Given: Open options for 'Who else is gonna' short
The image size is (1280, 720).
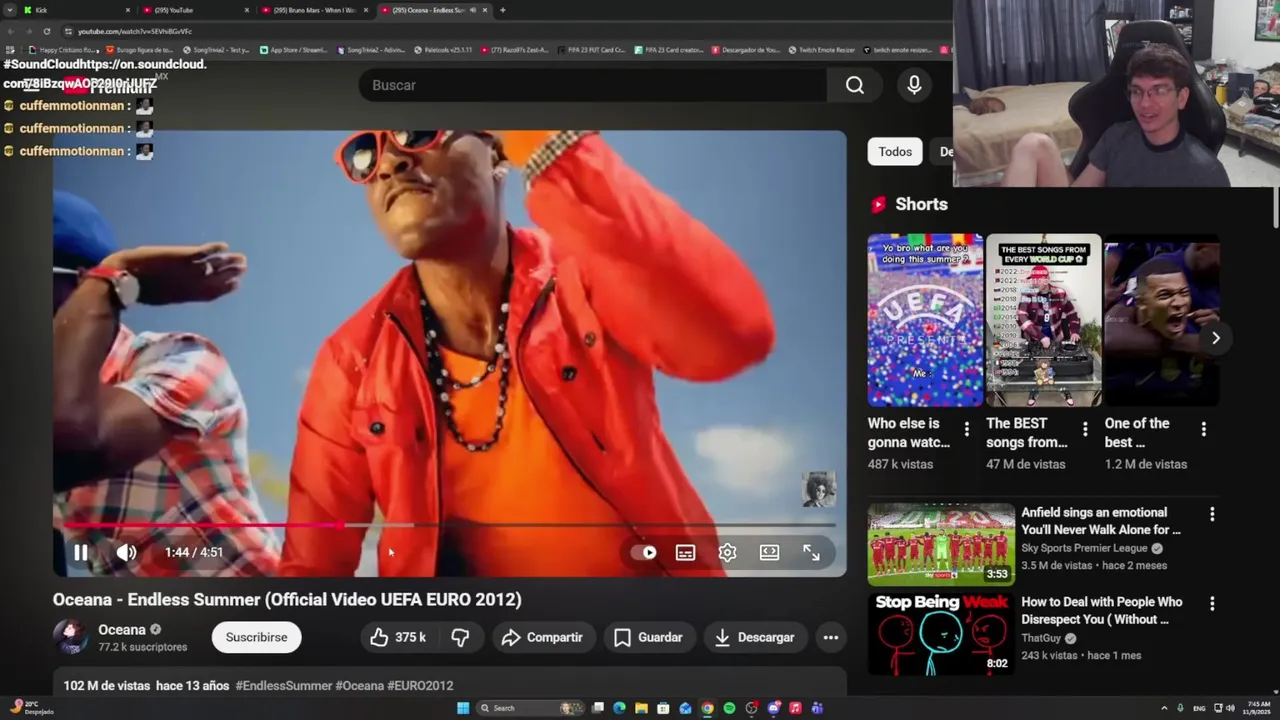Looking at the screenshot, I should [966, 429].
